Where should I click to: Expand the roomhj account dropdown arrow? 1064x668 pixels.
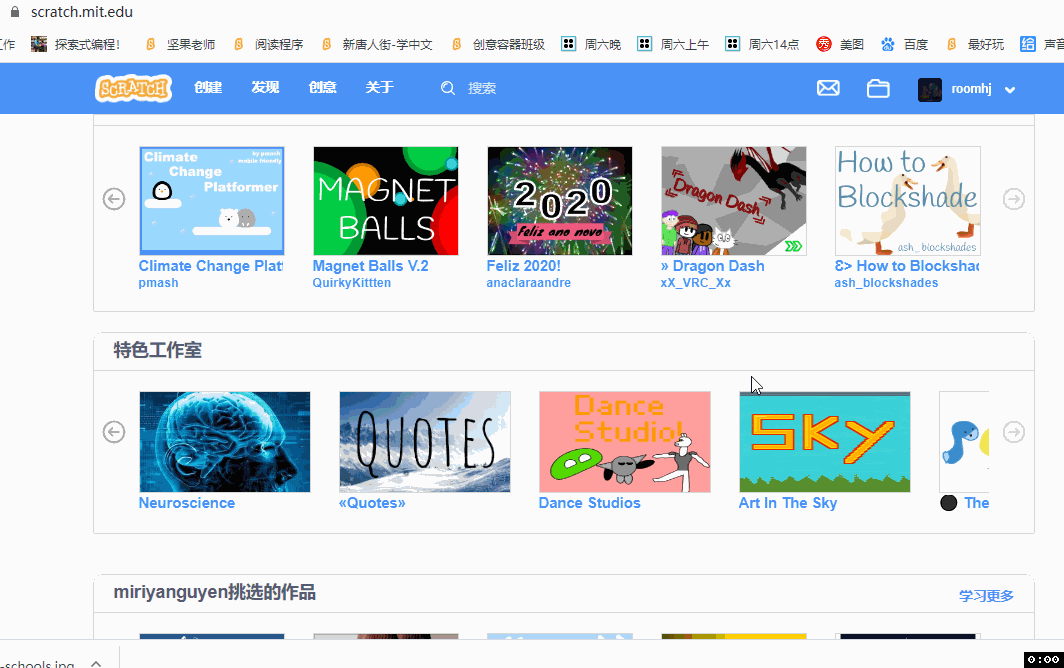pos(1010,90)
